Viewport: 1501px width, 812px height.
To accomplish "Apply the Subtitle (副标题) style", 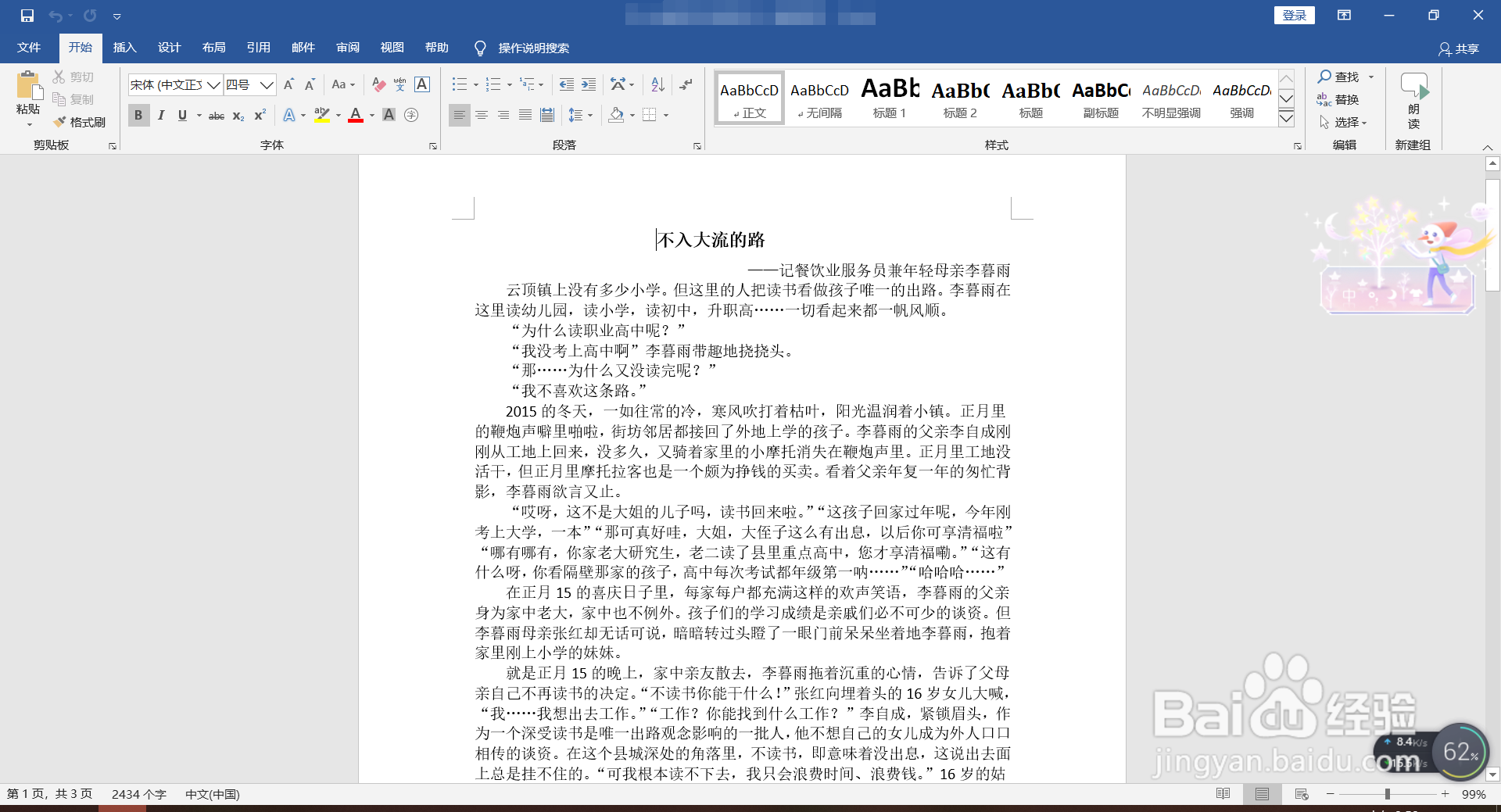I will tap(1101, 98).
